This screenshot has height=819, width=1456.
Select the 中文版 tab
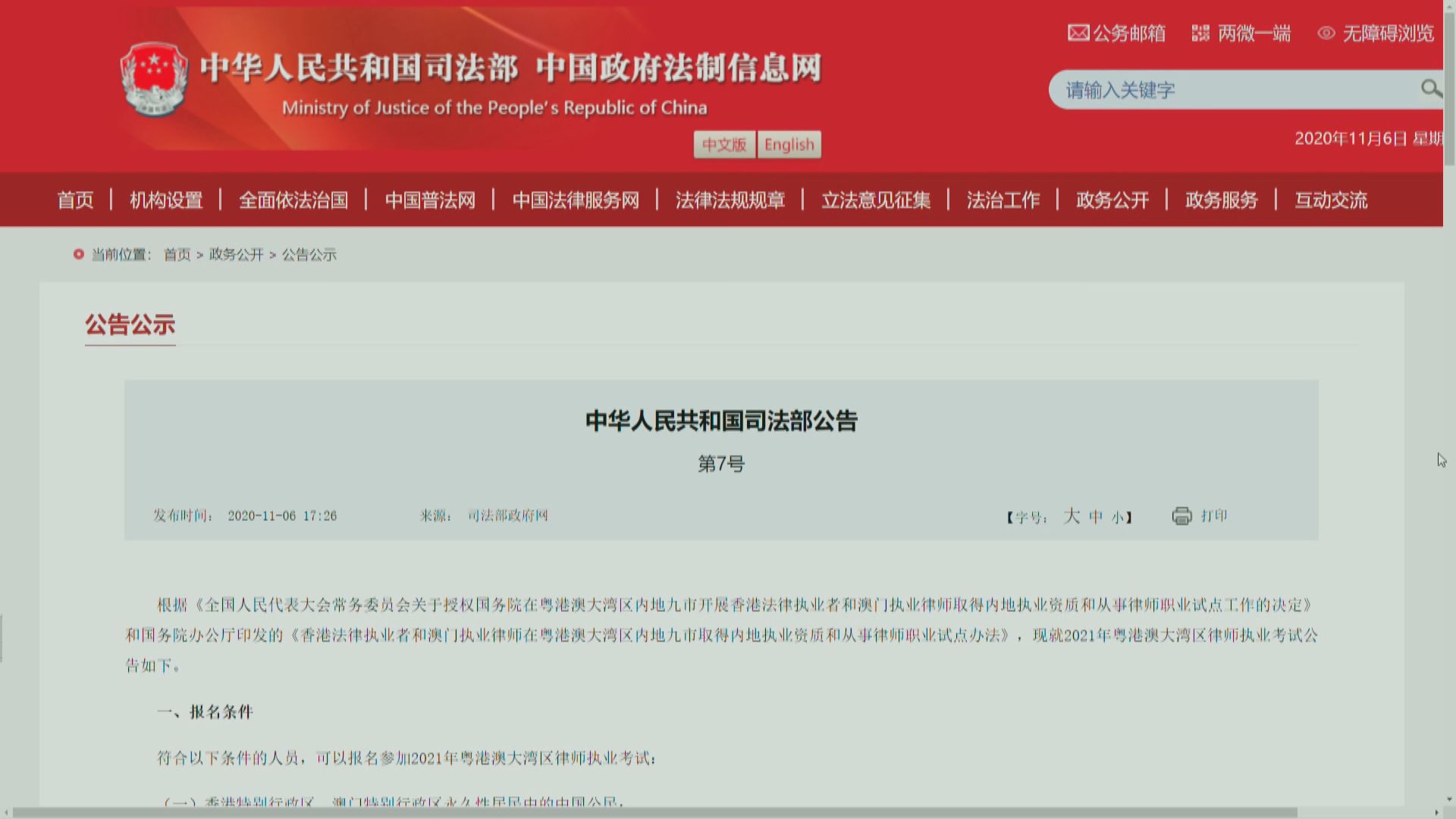coord(724,144)
